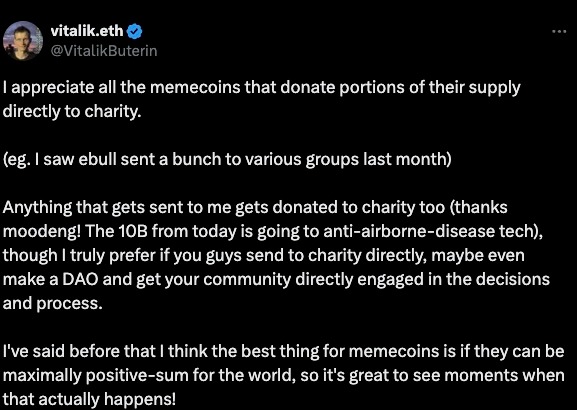Image resolution: width=577 pixels, height=410 pixels.
Task: Open the @VitalikButerin handle link
Action: click(x=103, y=51)
